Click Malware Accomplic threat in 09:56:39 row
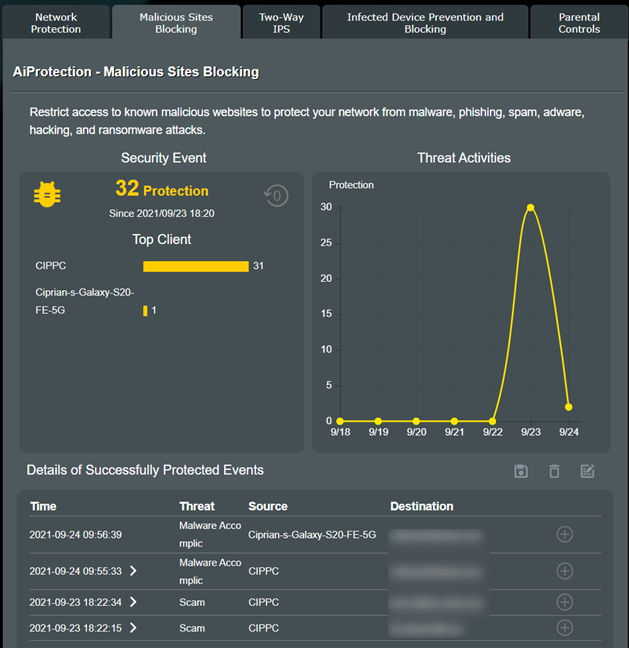This screenshot has height=648, width=629. tap(210, 534)
